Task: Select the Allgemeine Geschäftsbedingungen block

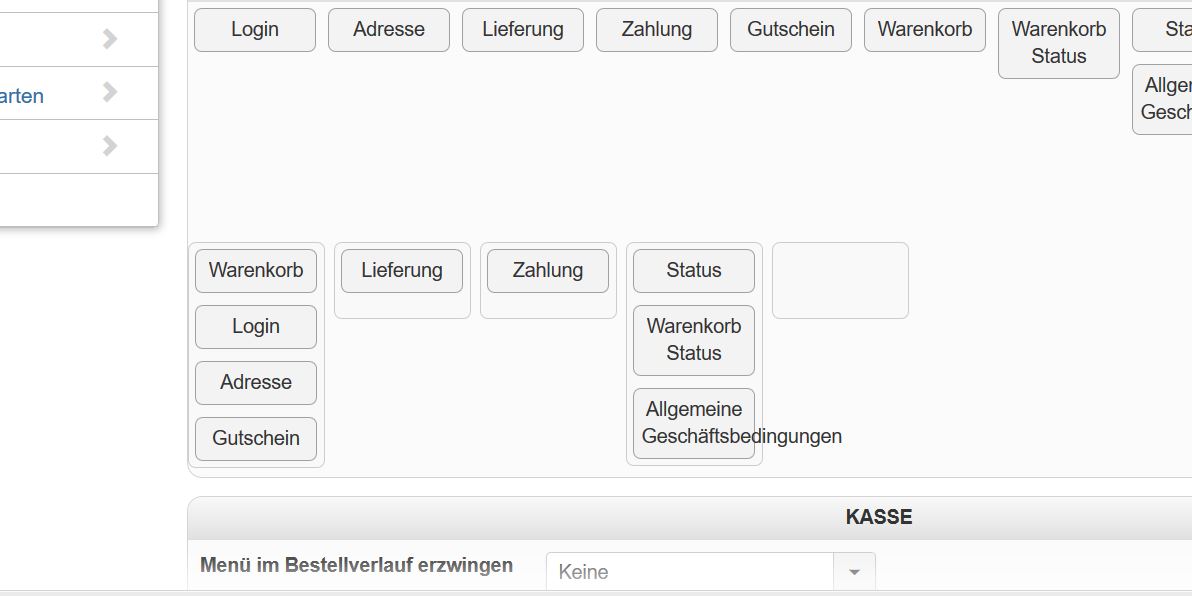Action: click(694, 423)
